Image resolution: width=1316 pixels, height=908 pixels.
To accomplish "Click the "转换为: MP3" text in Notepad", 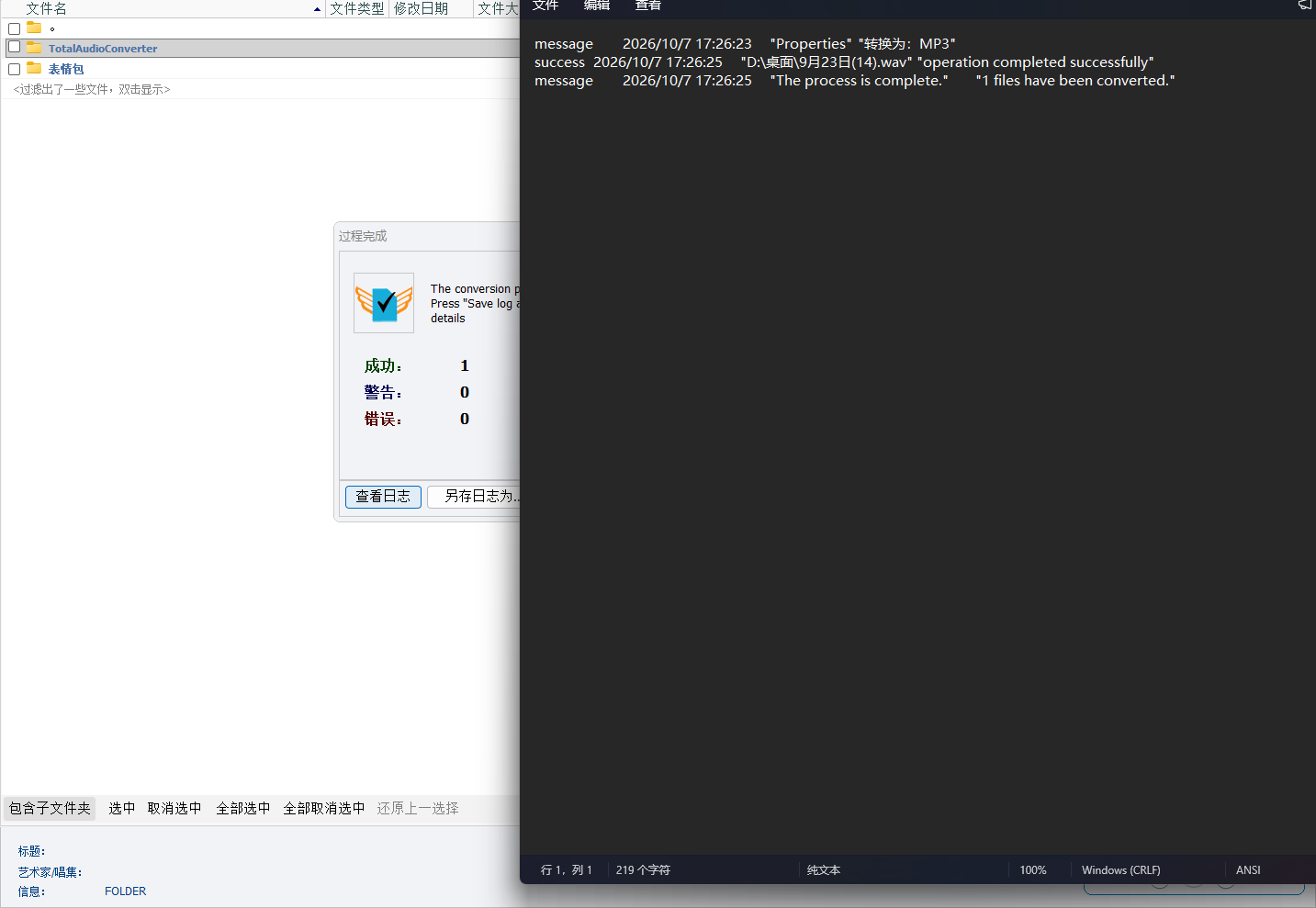I will coord(907,44).
